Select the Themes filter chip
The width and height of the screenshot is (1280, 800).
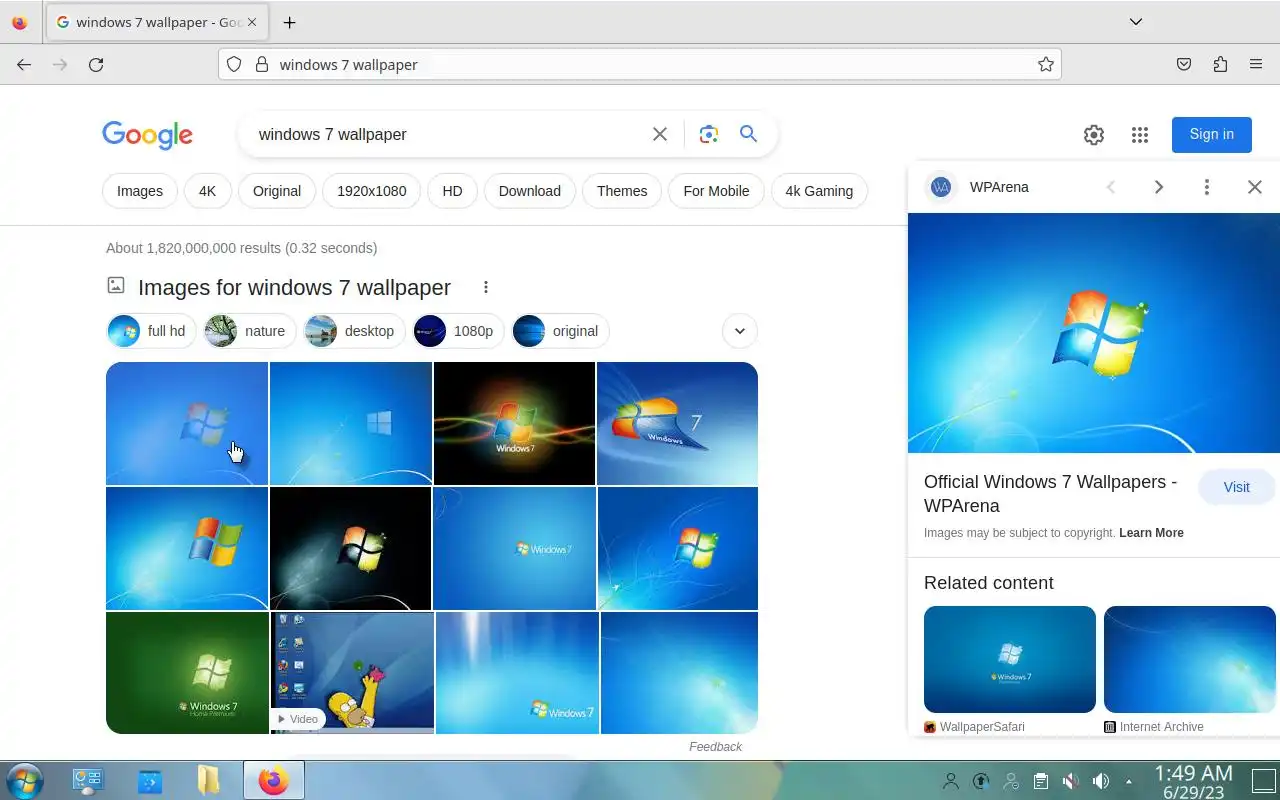[622, 191]
